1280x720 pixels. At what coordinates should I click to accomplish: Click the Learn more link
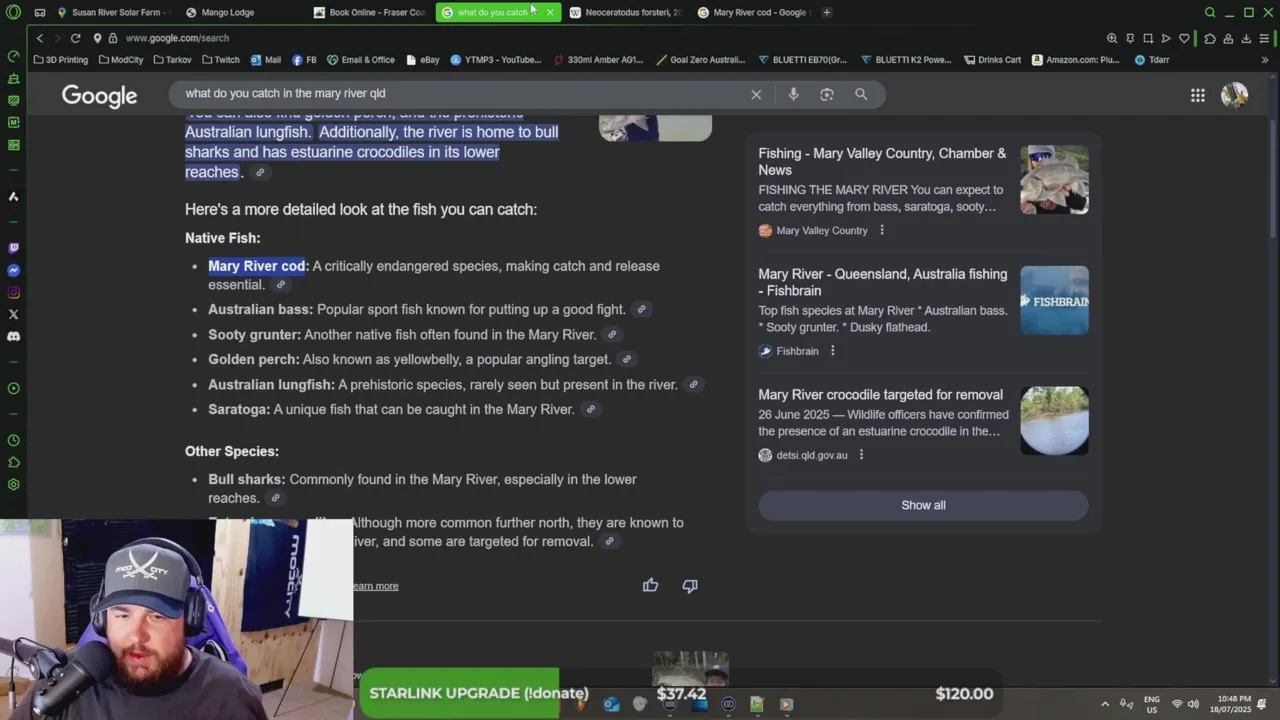(376, 586)
